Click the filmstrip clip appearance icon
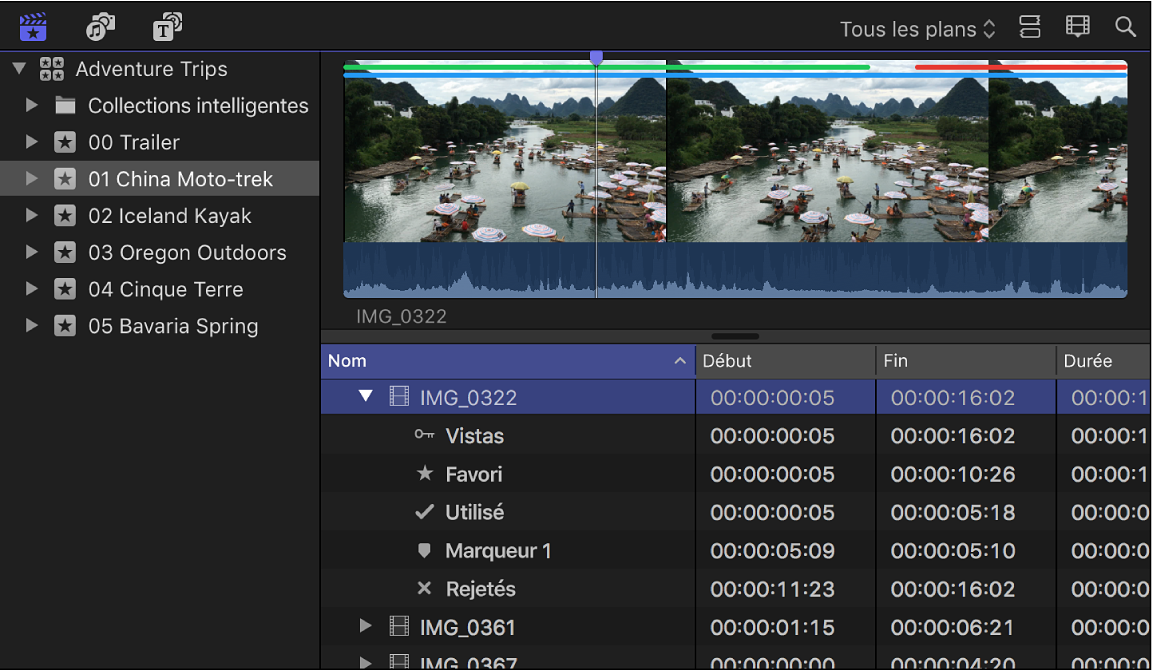1154x670 pixels. tap(1077, 28)
